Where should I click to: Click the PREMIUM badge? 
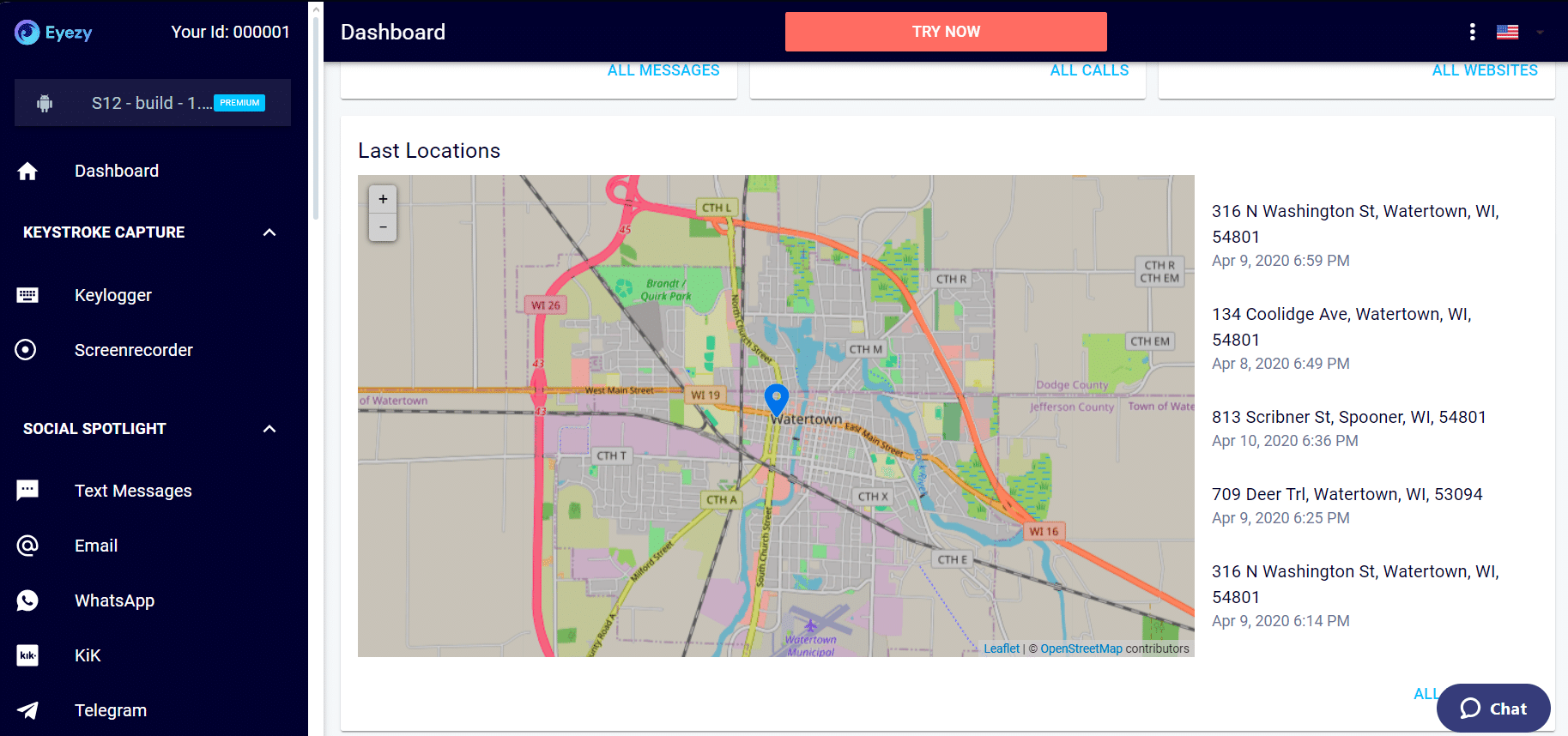239,103
